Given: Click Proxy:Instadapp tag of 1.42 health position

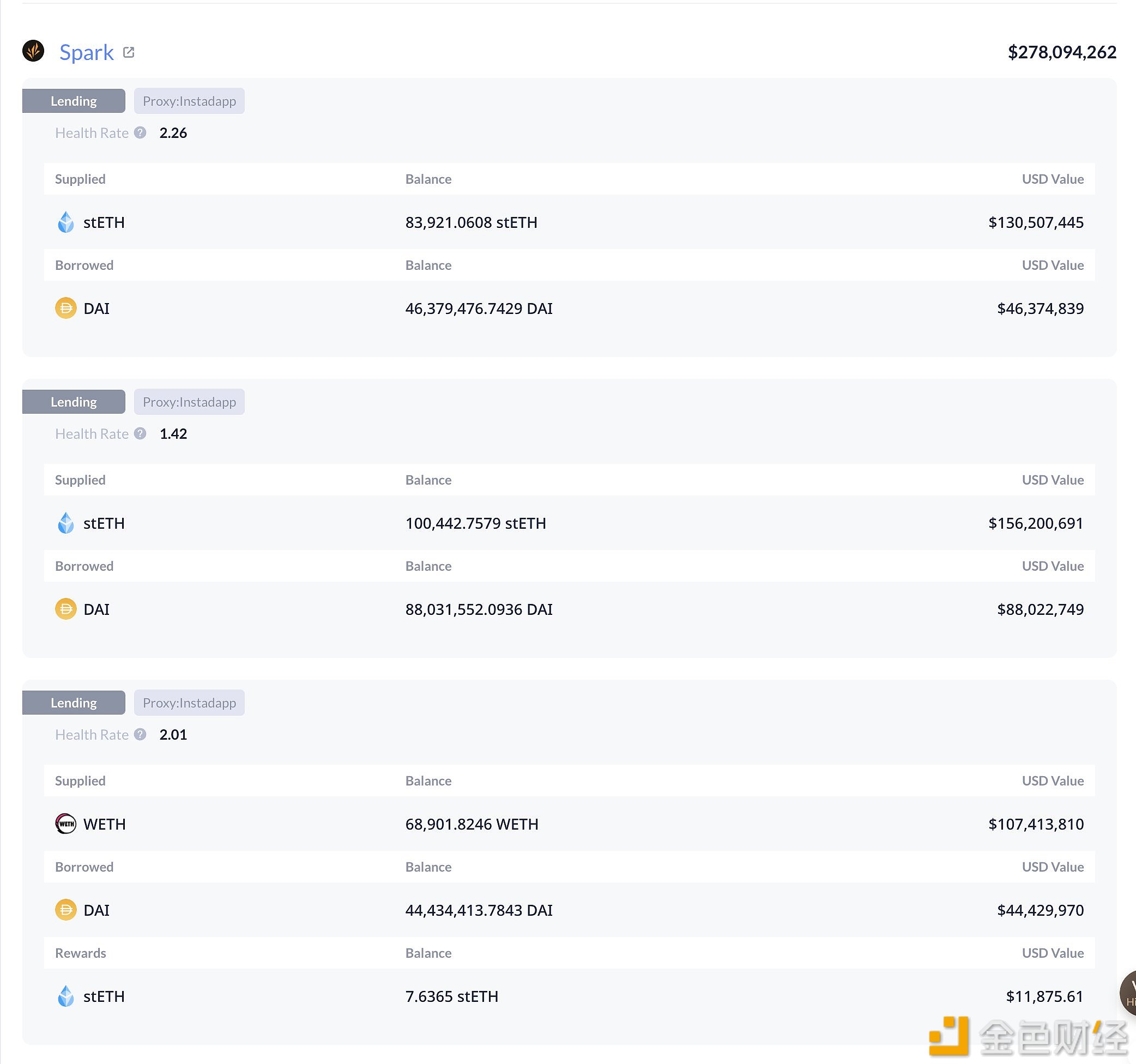Looking at the screenshot, I should coord(189,402).
